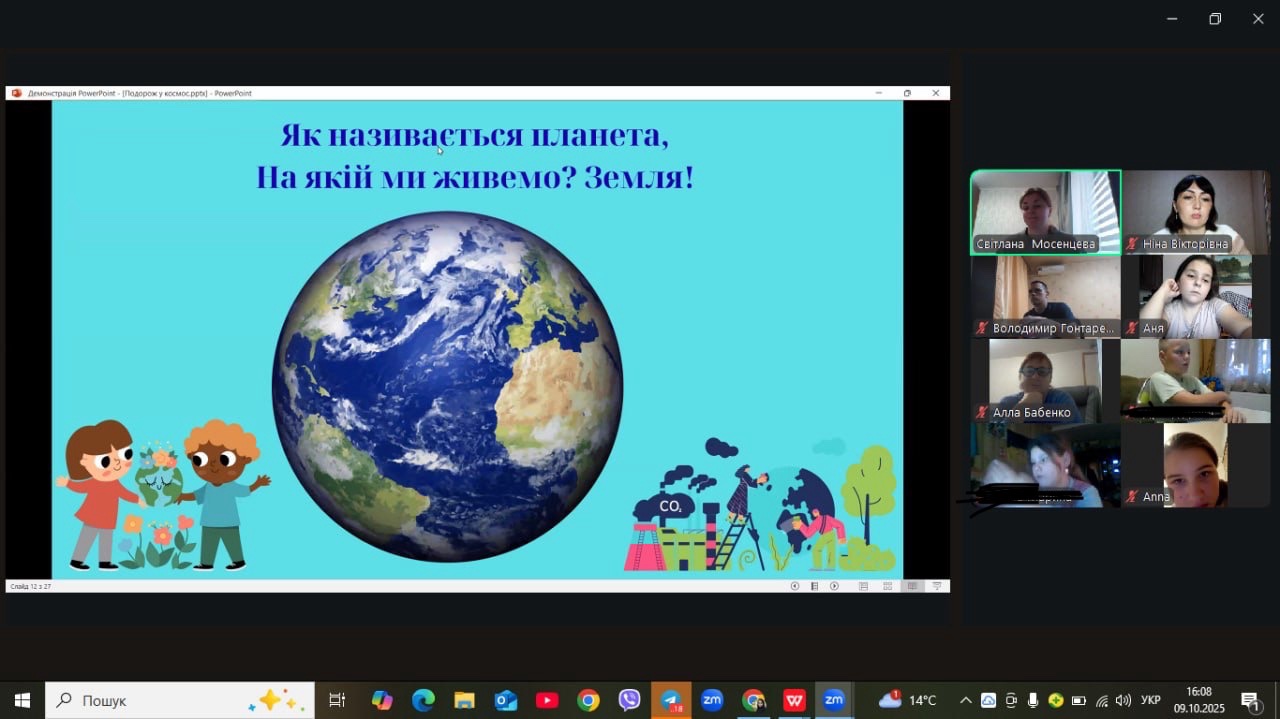Screen dimensions: 1280x719
Task: Launch WPS Office from the taskbar
Action: click(x=795, y=700)
